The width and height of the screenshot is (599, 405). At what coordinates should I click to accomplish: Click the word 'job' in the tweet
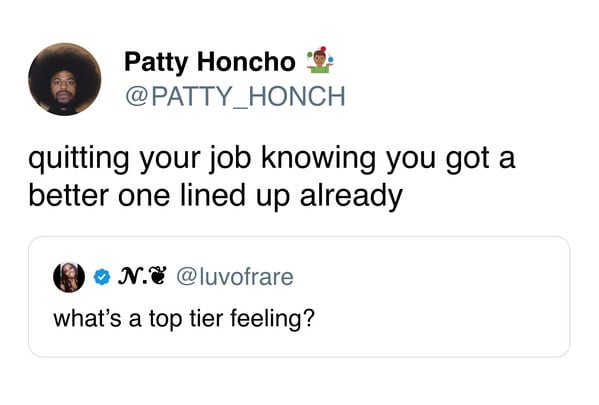point(230,160)
